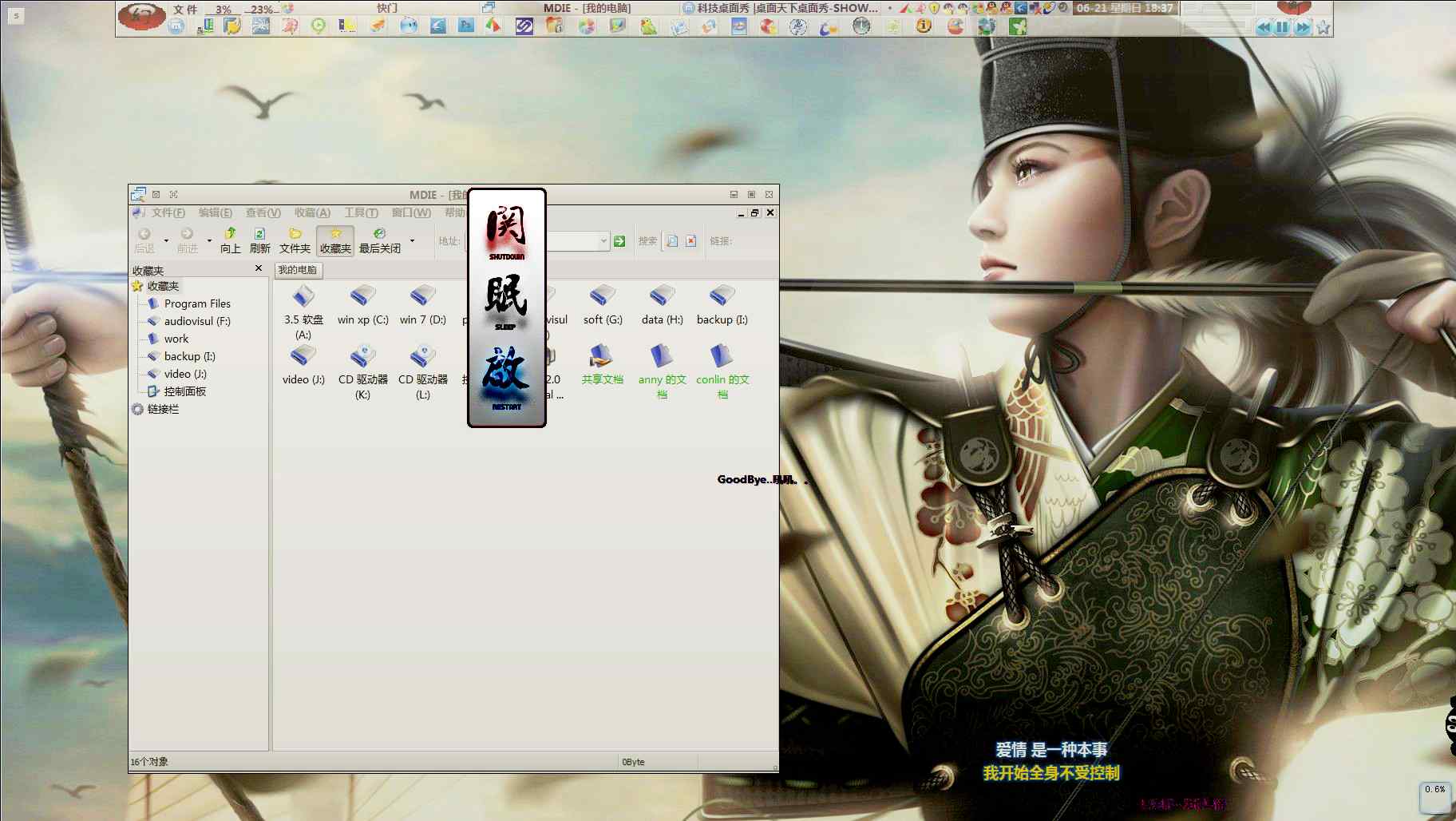Skip to next track in player bar
1456x821 pixels.
[1303, 27]
